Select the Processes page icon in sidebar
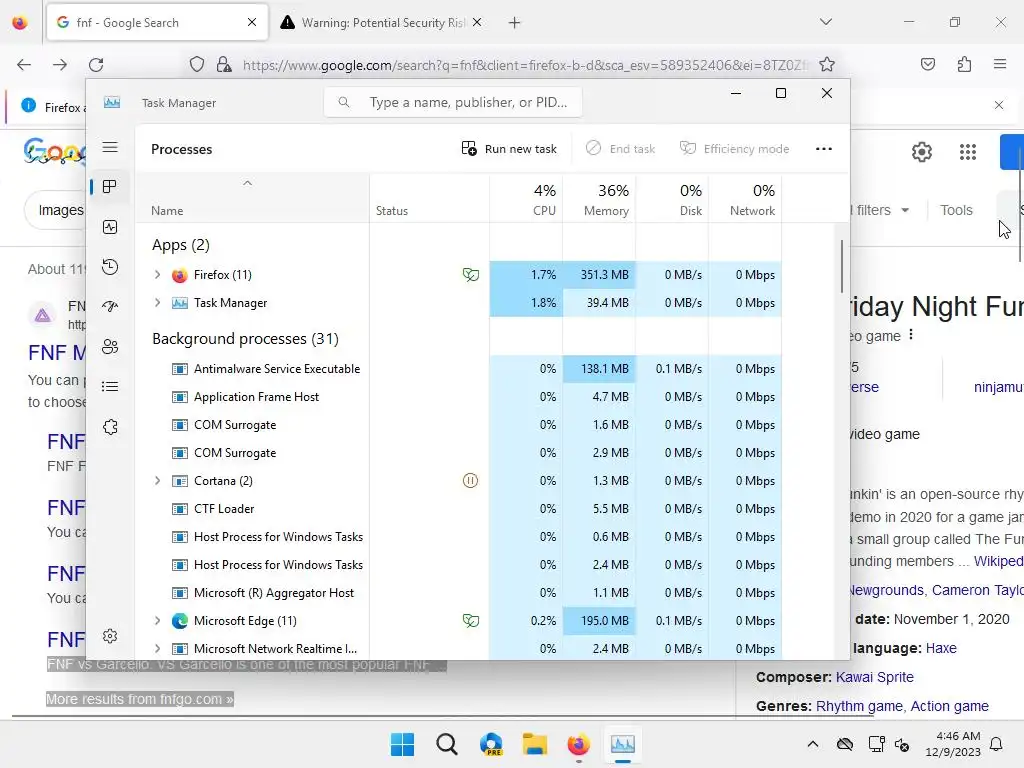 pos(110,187)
